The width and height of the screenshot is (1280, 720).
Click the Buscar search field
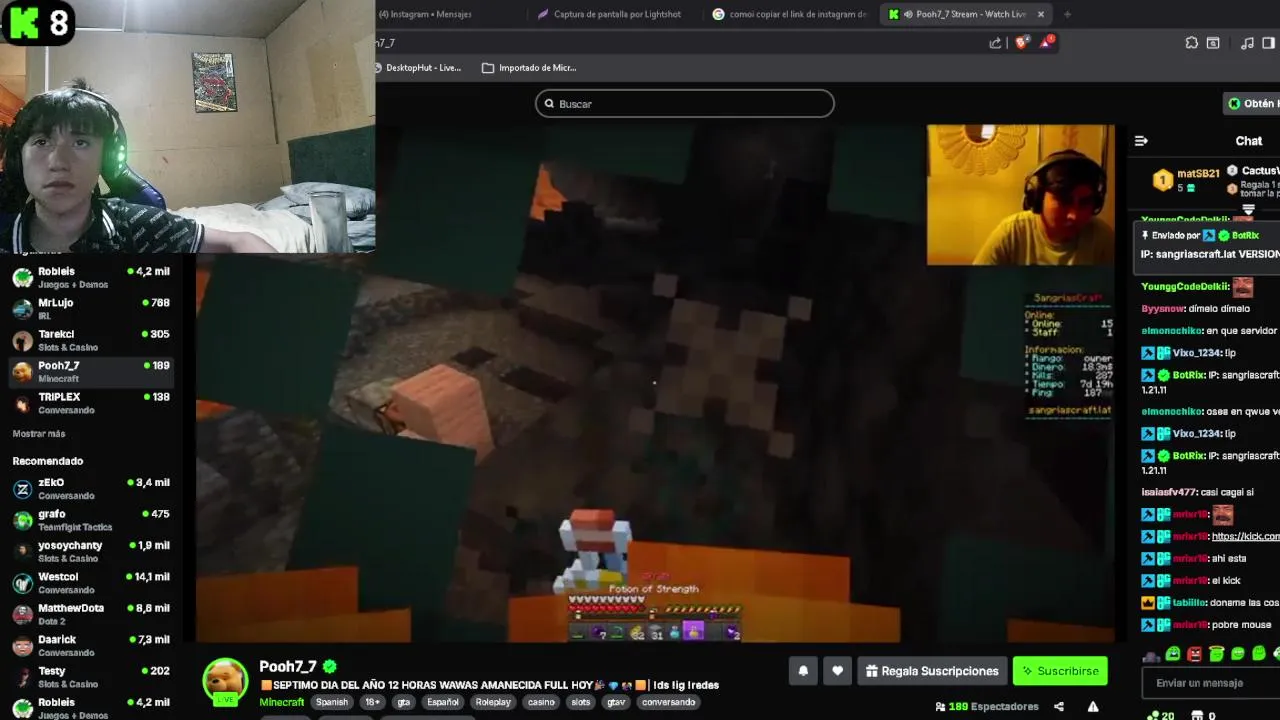pos(685,104)
